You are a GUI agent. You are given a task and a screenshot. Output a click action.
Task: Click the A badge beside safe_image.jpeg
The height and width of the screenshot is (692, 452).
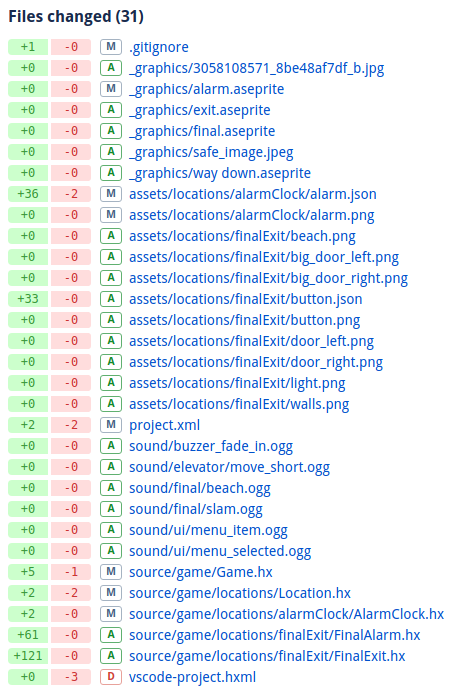coord(111,152)
